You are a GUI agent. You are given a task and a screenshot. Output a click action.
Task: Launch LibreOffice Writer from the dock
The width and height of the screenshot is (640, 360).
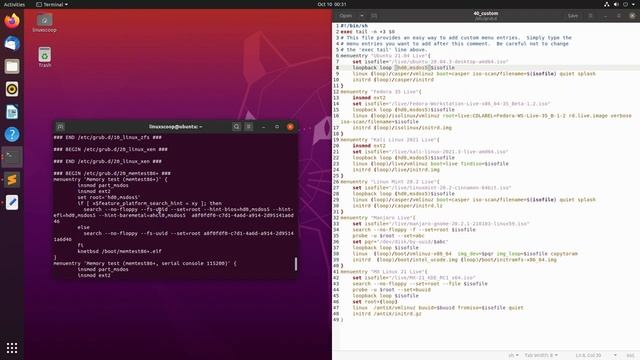point(12,112)
